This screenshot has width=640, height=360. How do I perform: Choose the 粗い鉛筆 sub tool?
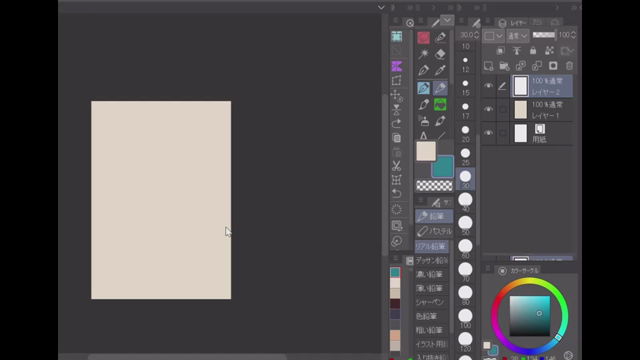pos(431,330)
